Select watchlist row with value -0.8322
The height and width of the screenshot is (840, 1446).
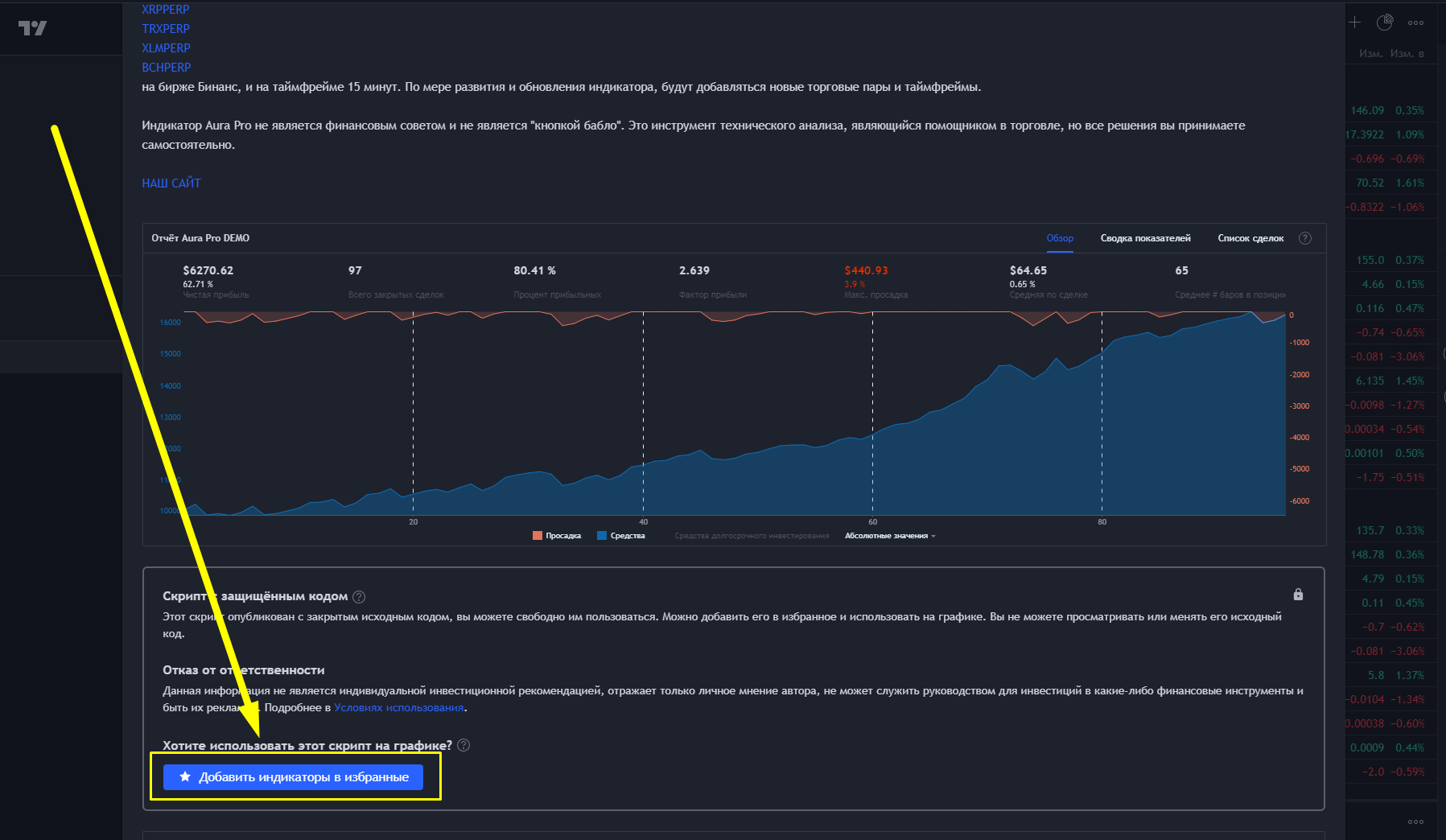[1390, 207]
